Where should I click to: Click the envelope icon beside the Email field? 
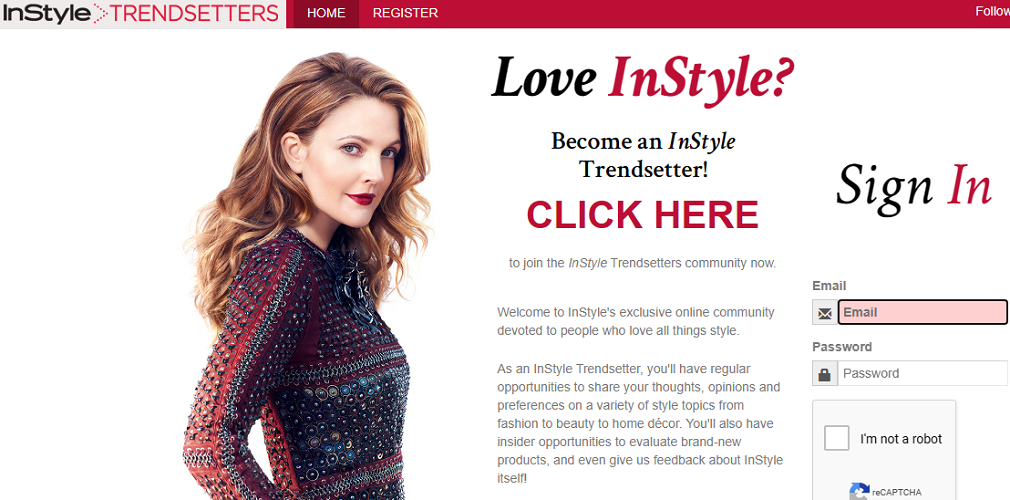pos(824,313)
